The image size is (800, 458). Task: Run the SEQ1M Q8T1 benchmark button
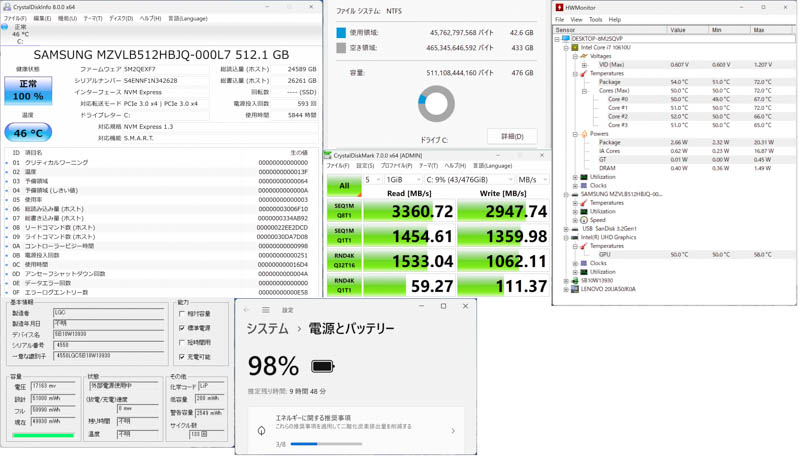point(344,210)
